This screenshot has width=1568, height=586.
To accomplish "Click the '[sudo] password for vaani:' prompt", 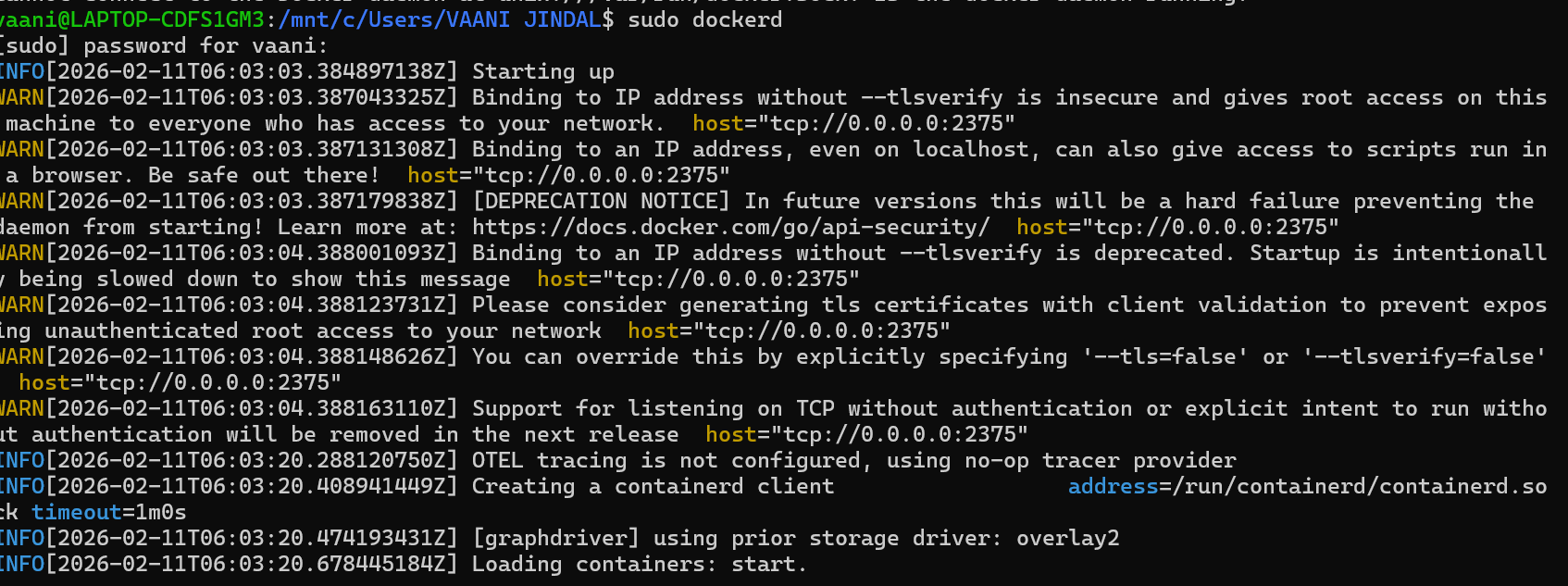I will [164, 45].
